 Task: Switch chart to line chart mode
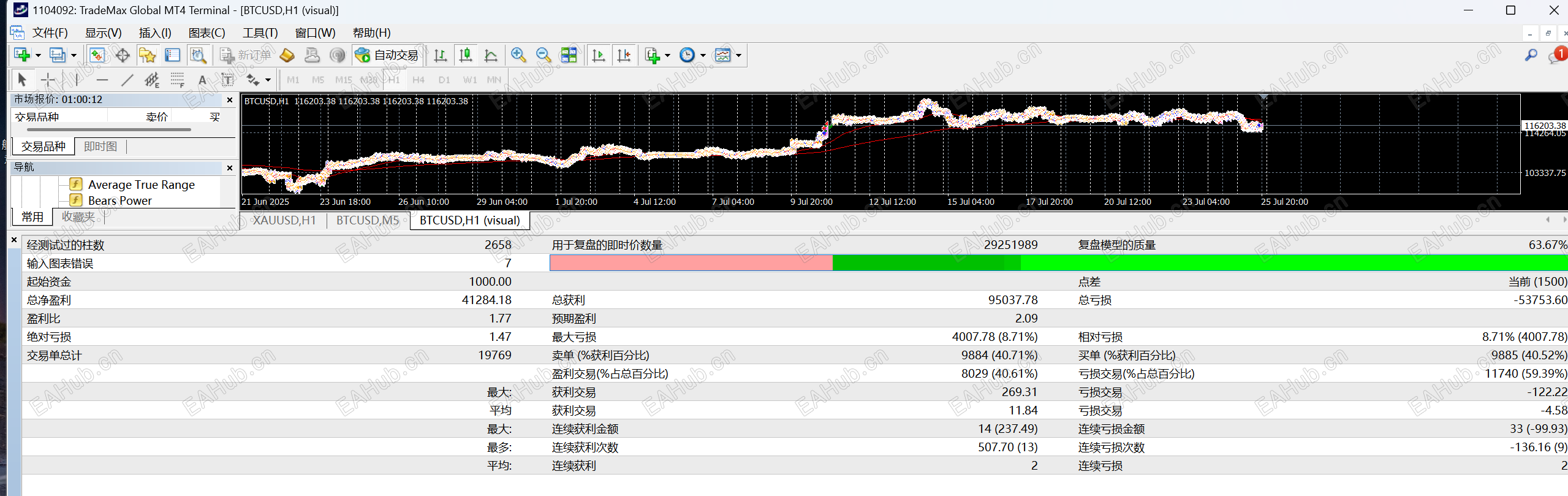491,55
